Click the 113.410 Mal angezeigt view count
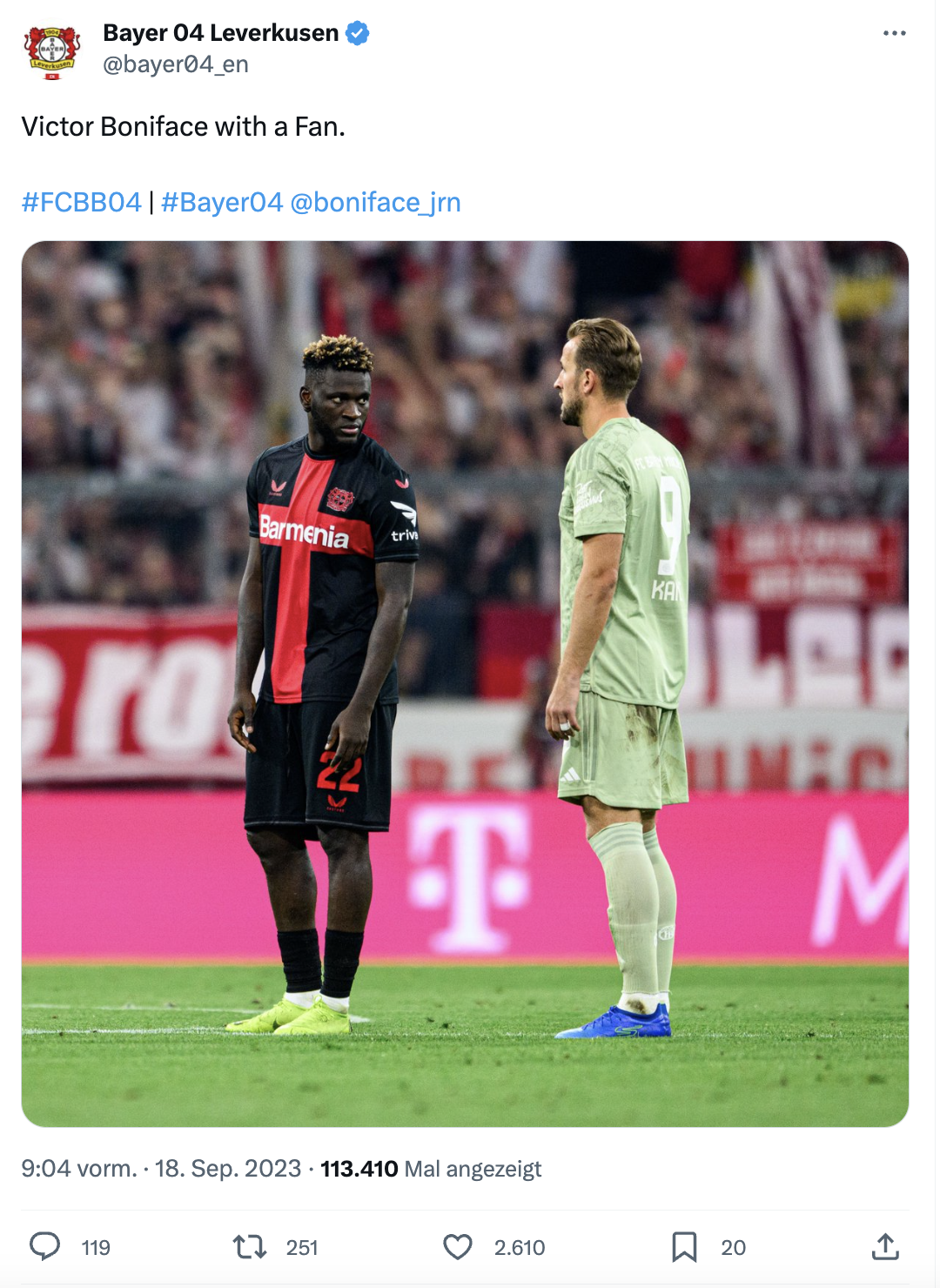The image size is (940, 1288). coord(431,1169)
